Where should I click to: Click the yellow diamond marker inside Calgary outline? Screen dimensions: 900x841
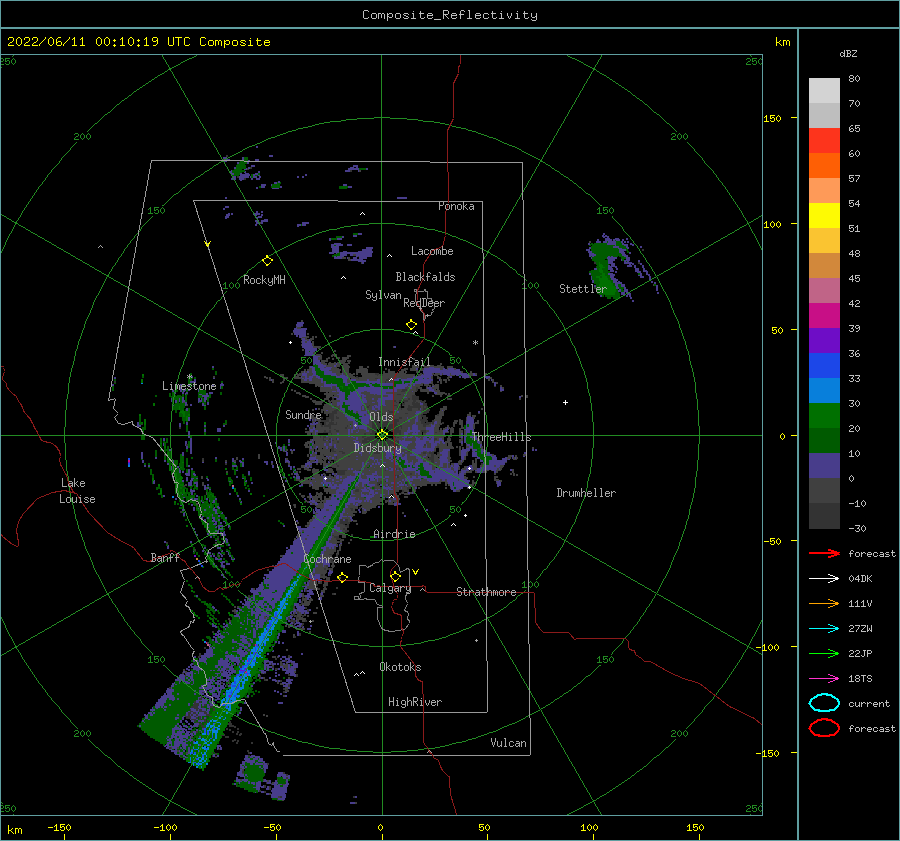(x=395, y=576)
